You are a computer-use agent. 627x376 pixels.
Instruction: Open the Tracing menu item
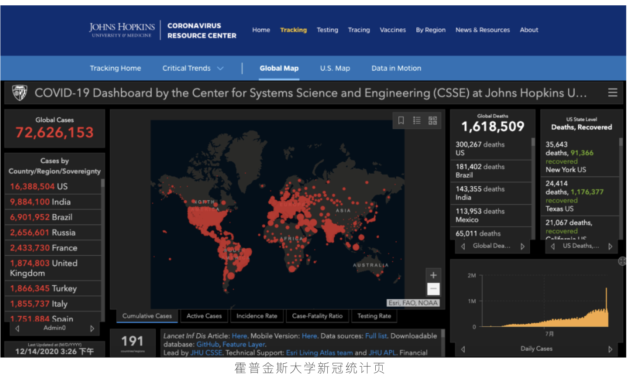359,30
